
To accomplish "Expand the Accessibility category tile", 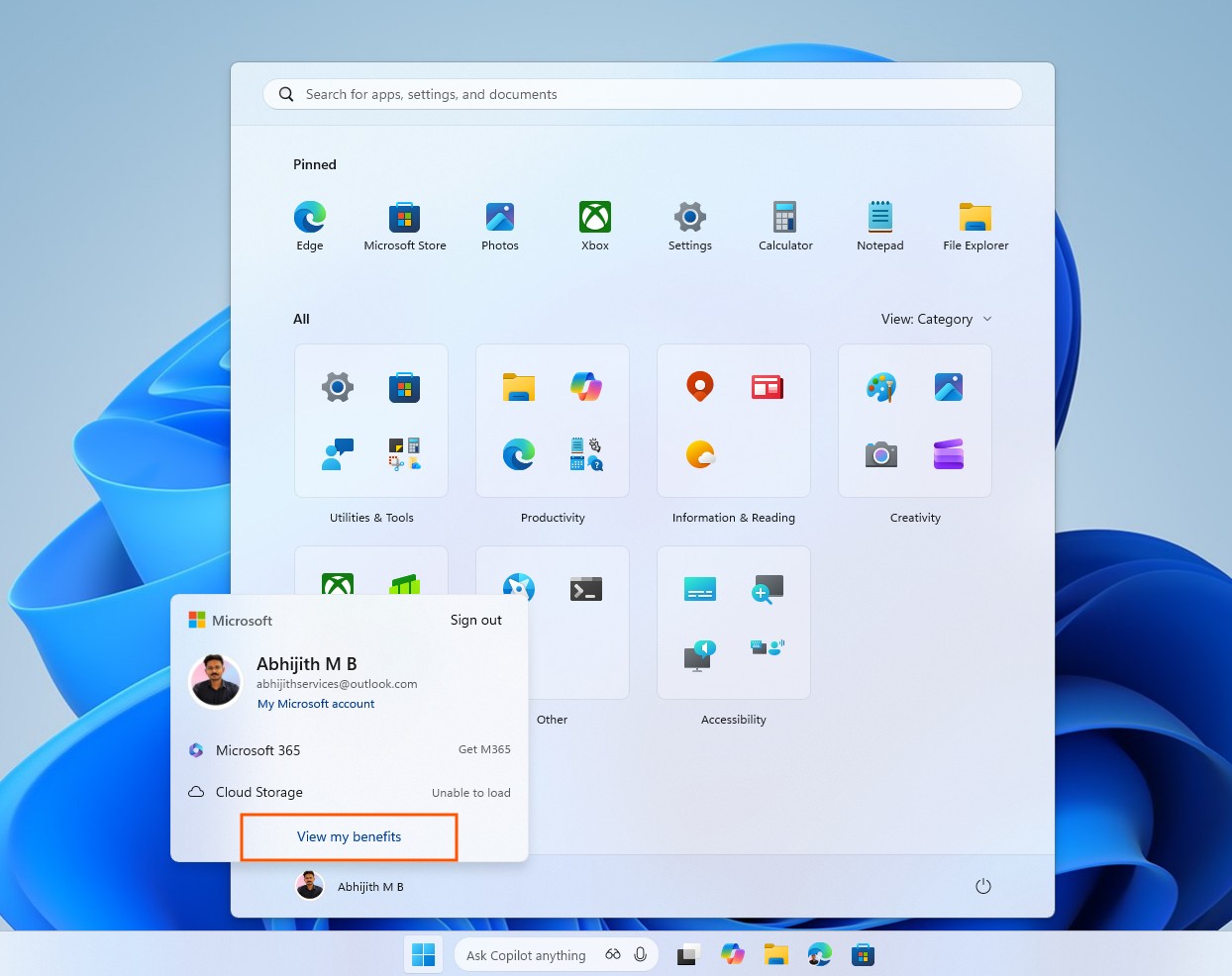I will click(x=733, y=624).
